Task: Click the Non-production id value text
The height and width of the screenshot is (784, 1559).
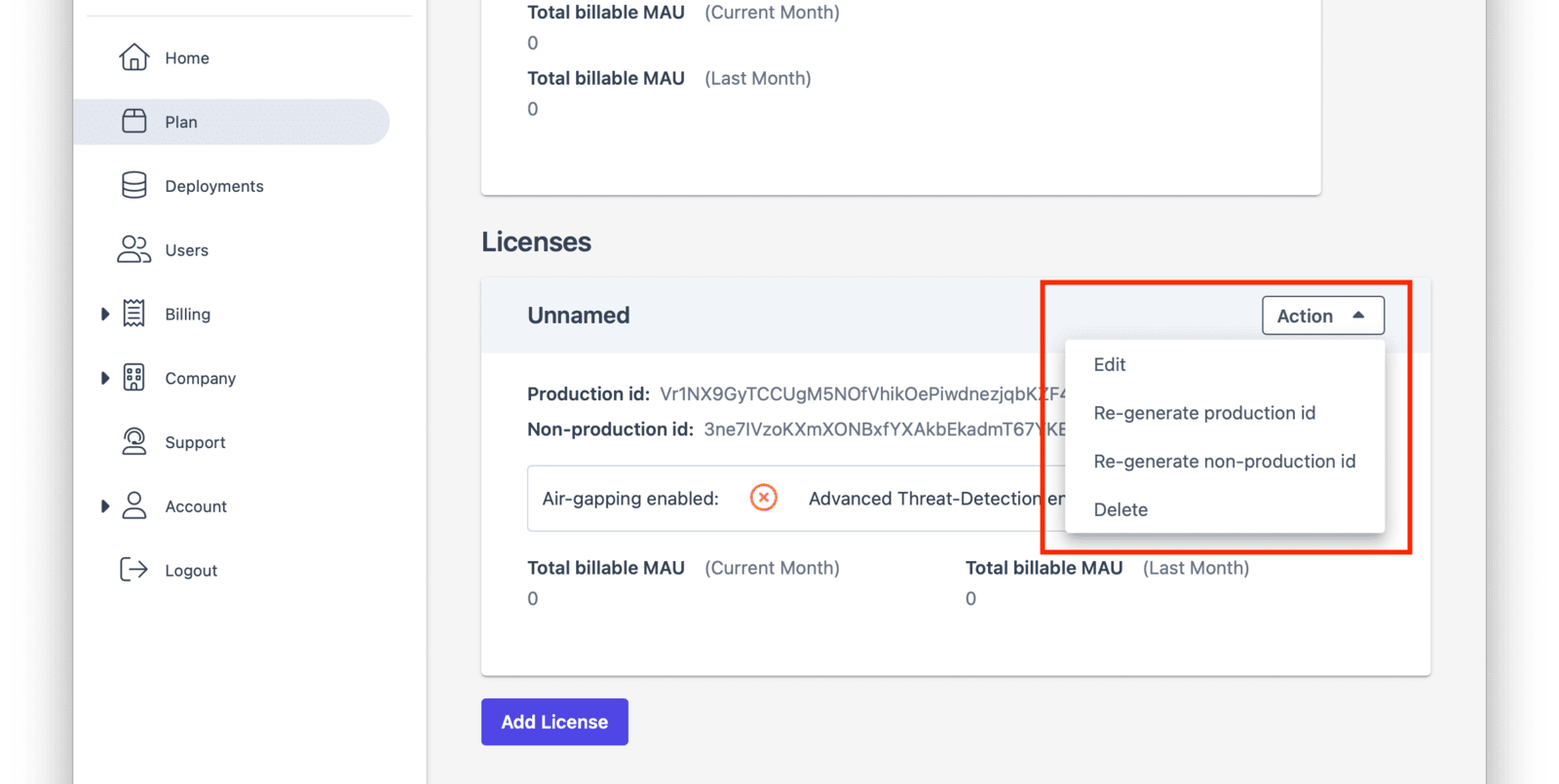Action: (x=885, y=429)
